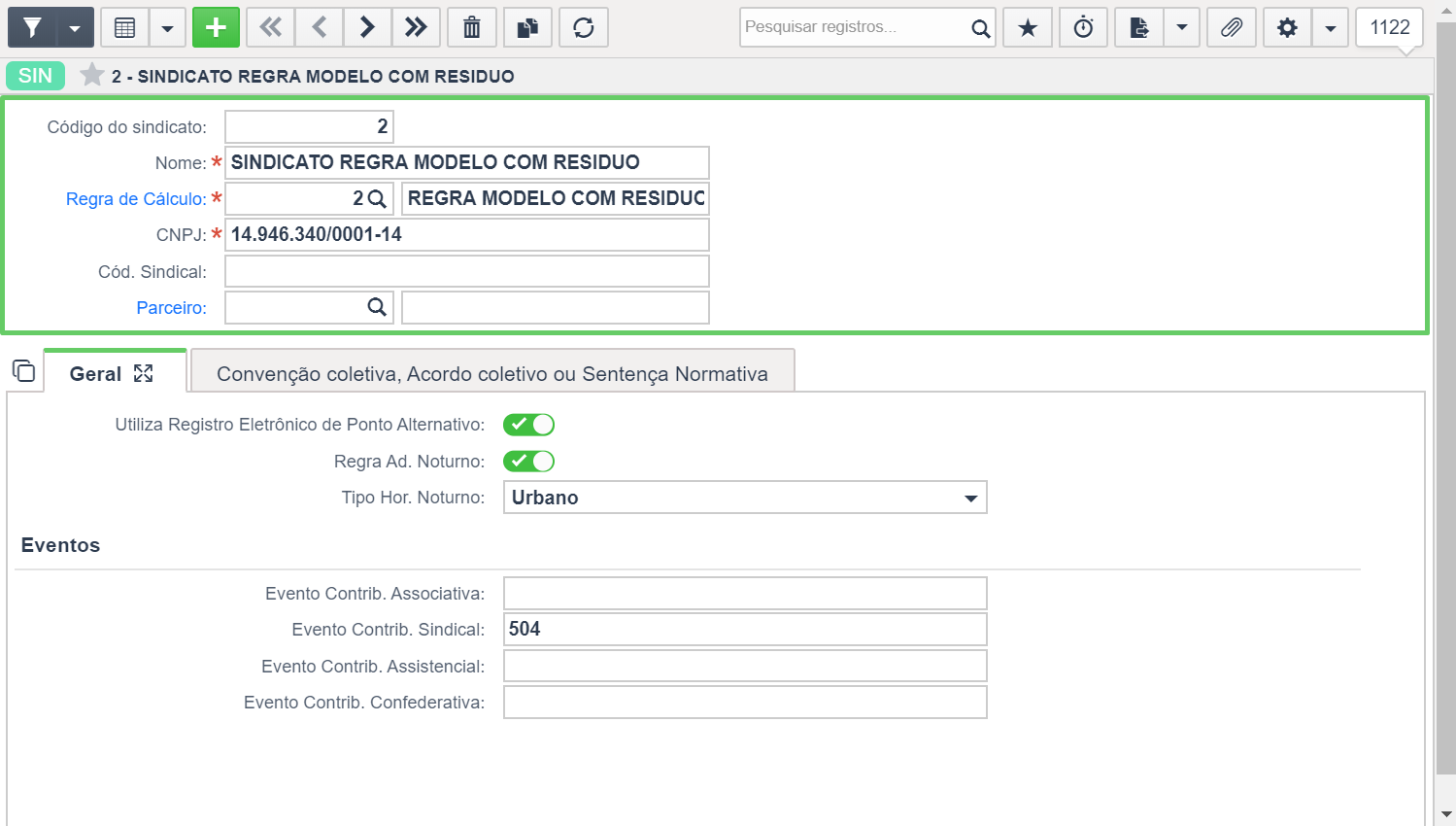Duplicate the current record
1456x826 pixels.
click(x=527, y=27)
